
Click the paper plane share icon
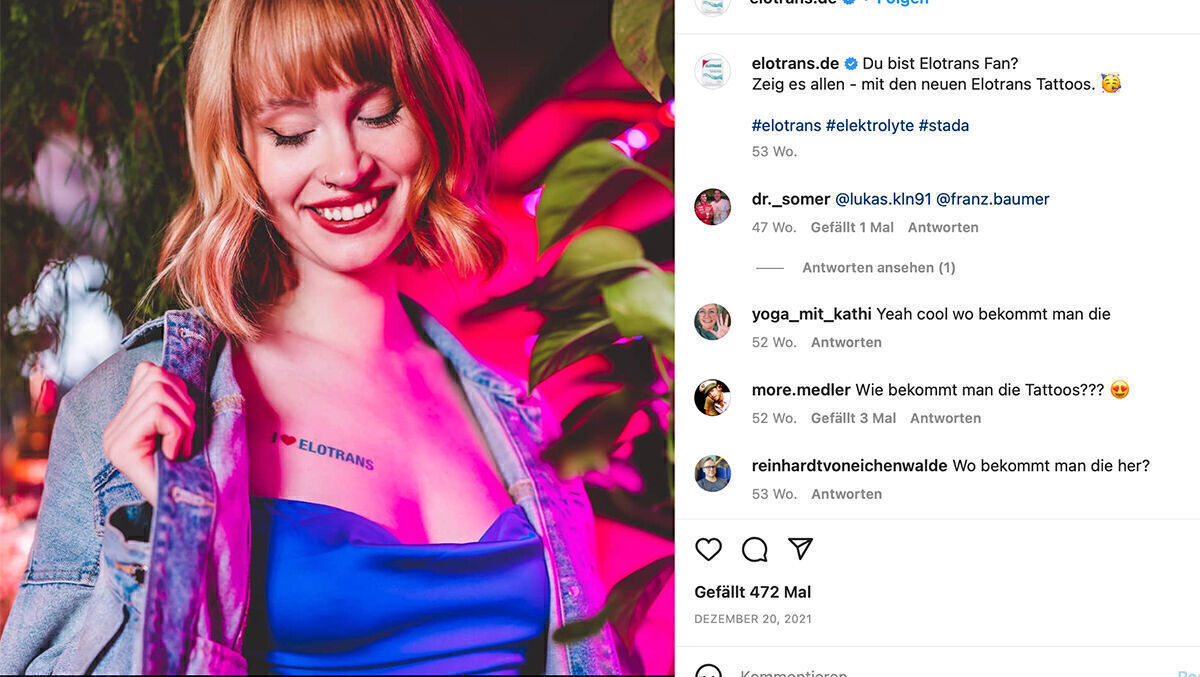click(x=800, y=548)
